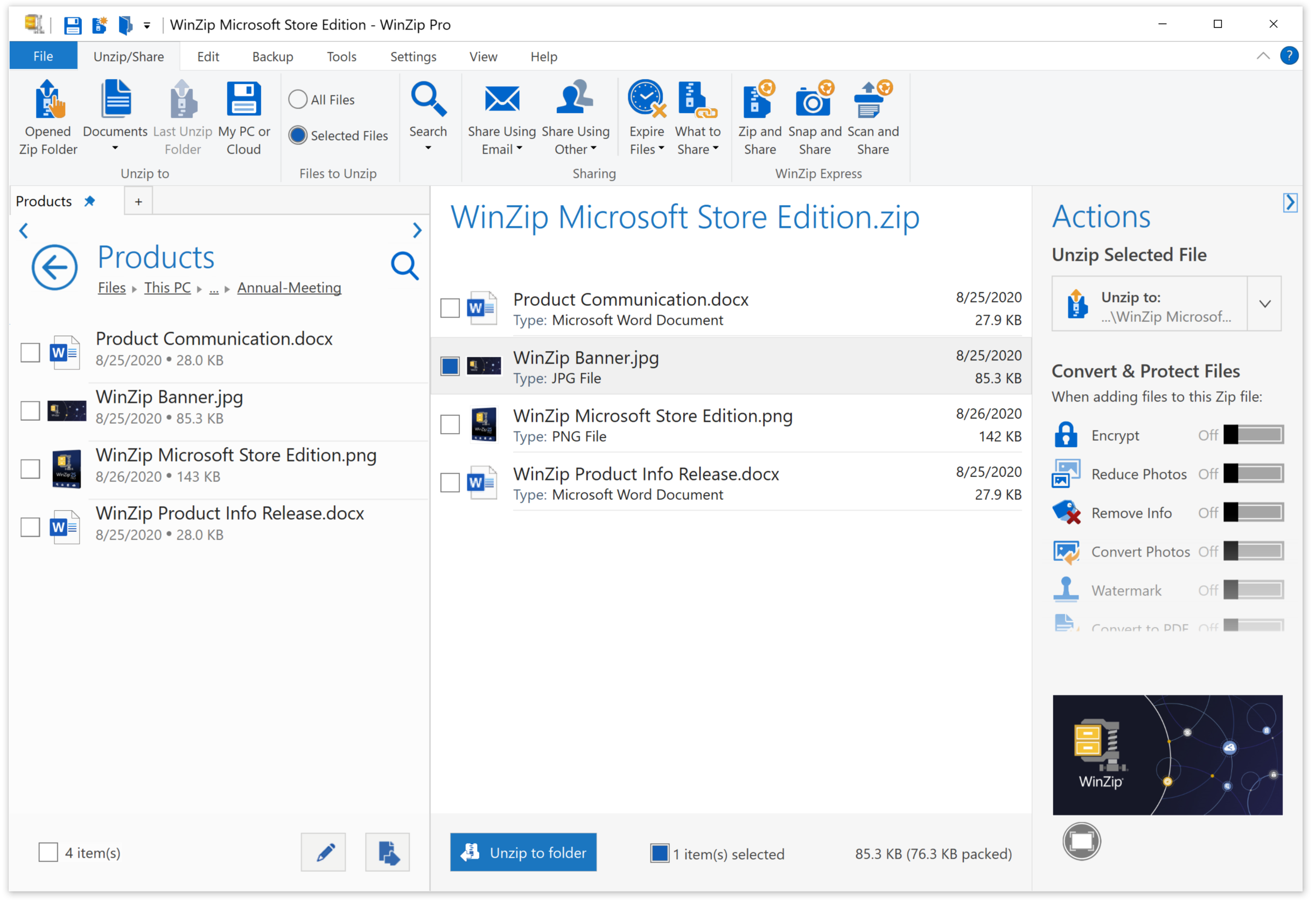Toggle the Encrypt switch on
Screen dimensions: 1316x904
1253,435
